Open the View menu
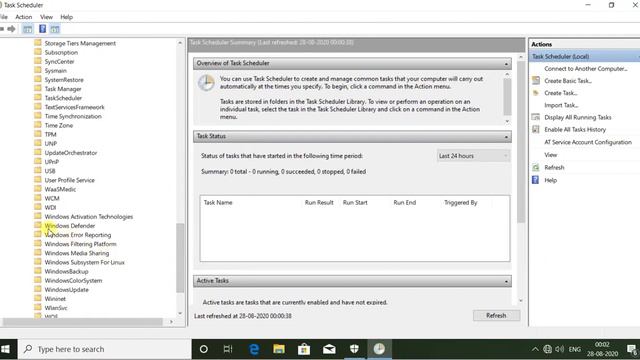 point(46,17)
